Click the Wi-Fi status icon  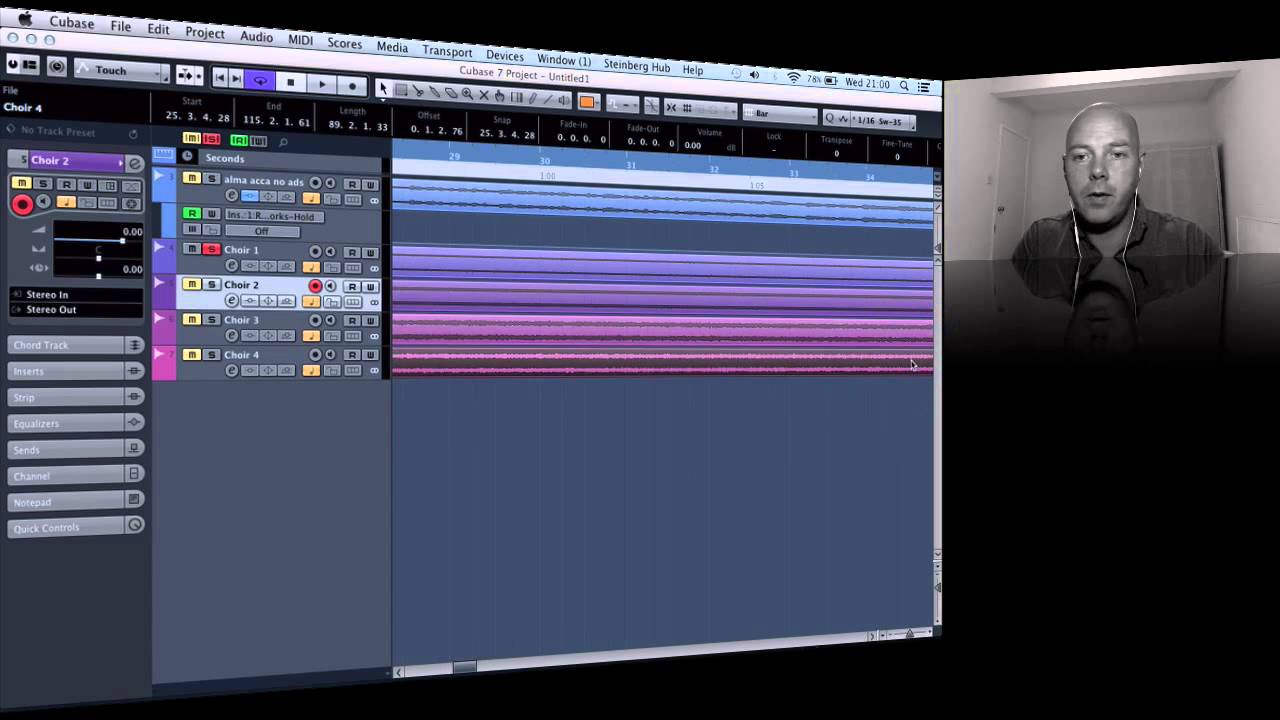click(794, 77)
